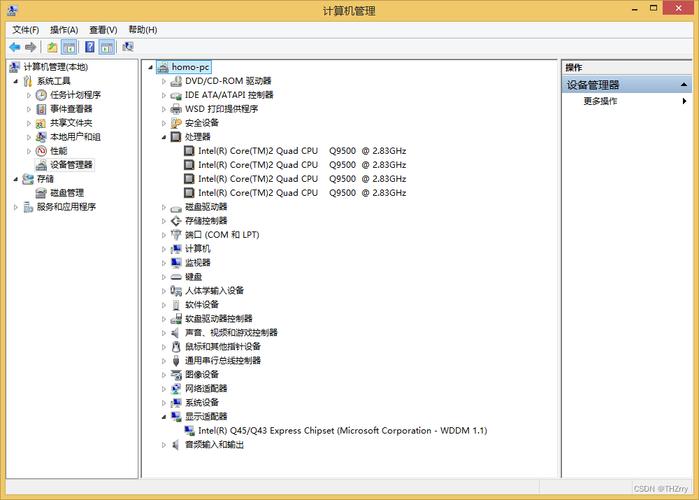The image size is (699, 500).
Task: Click the Forward arrow toolbar icon
Action: 31,47
